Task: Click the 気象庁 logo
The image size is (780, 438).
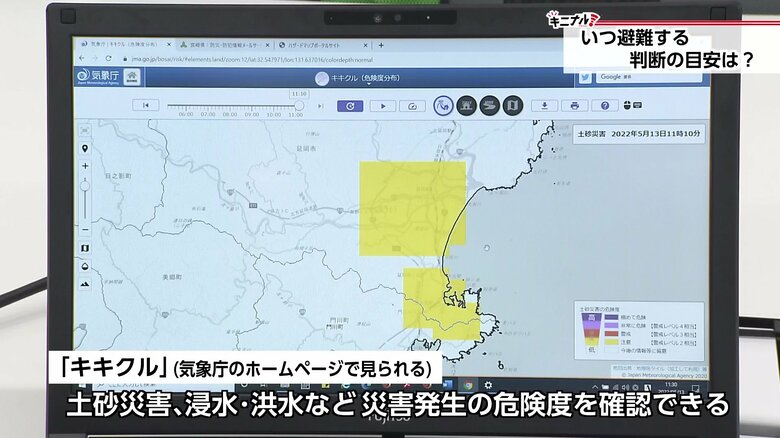Action: [x=98, y=77]
